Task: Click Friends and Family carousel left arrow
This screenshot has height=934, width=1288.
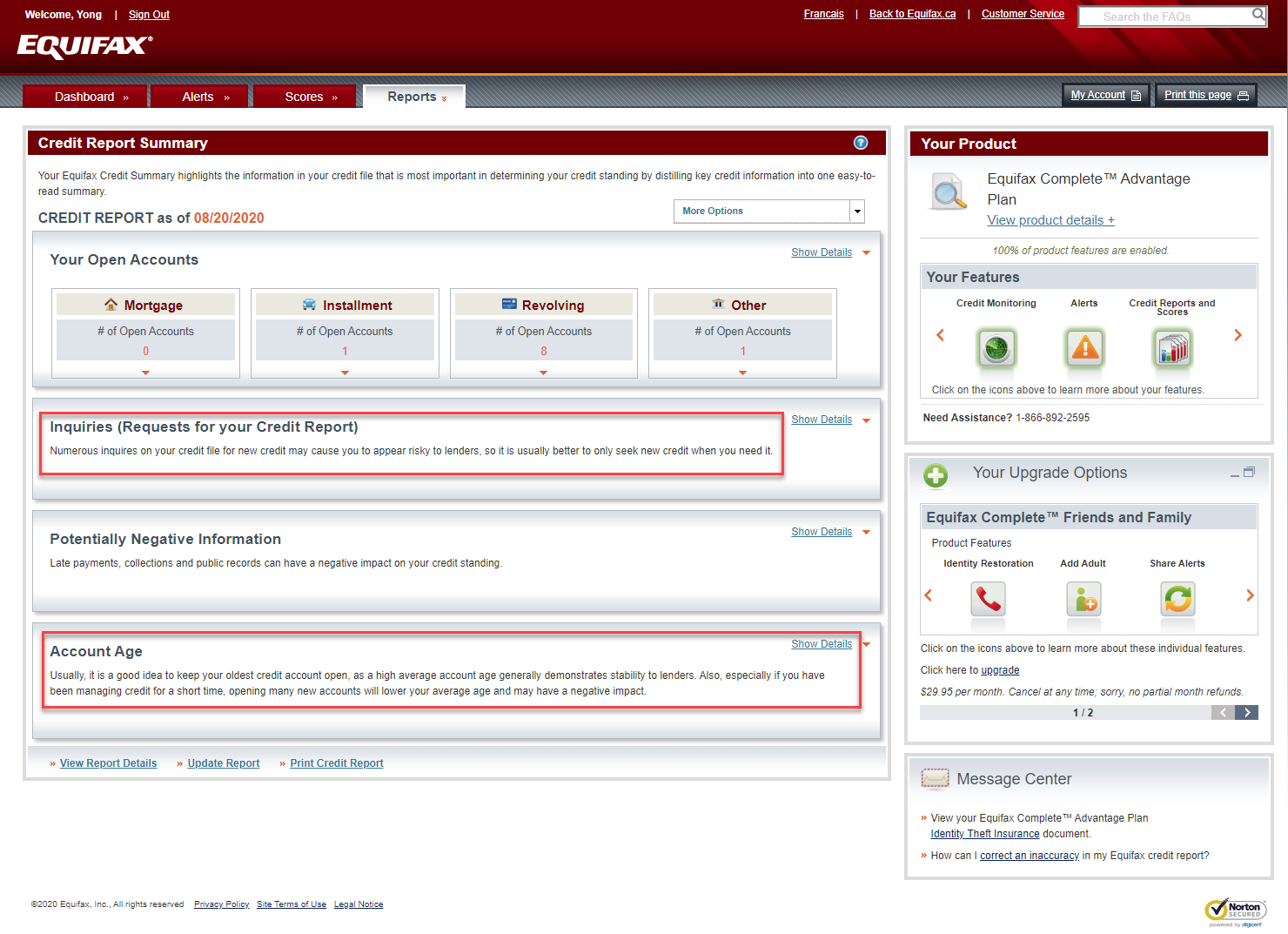Action: pyautogui.click(x=928, y=595)
